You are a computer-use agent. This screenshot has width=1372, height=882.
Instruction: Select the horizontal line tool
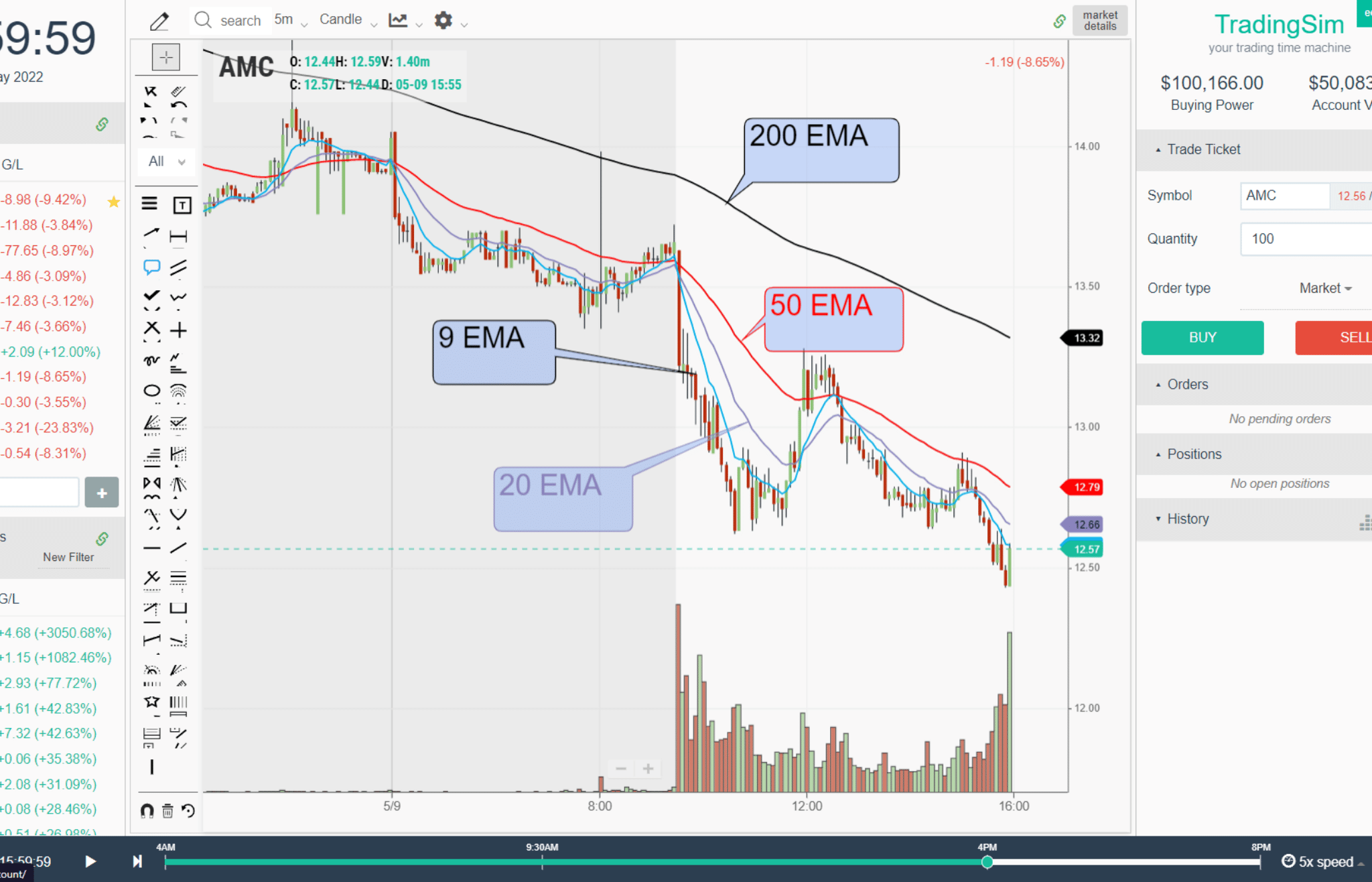[152, 548]
